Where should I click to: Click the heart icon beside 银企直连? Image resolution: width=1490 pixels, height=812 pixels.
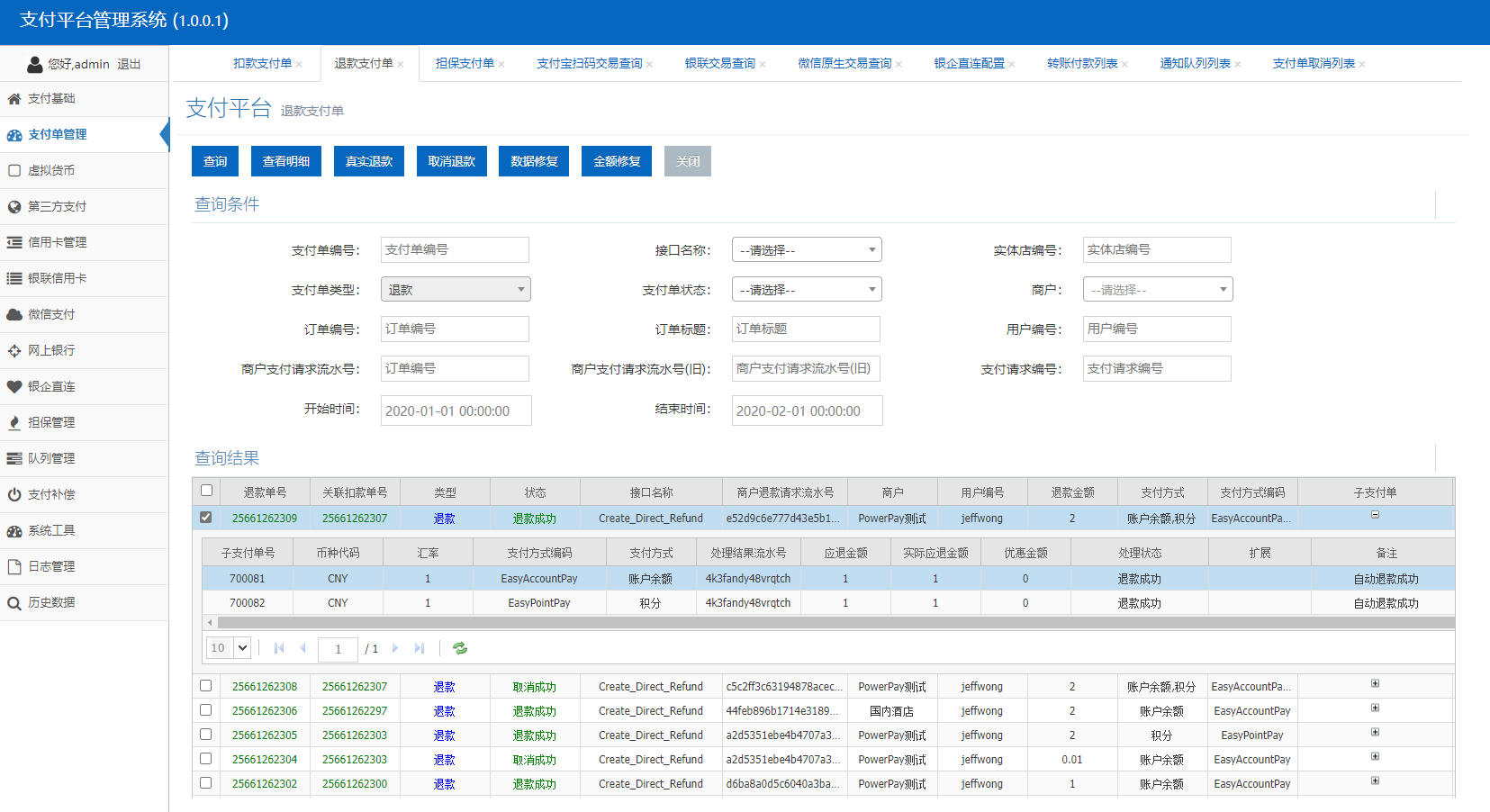[14, 387]
